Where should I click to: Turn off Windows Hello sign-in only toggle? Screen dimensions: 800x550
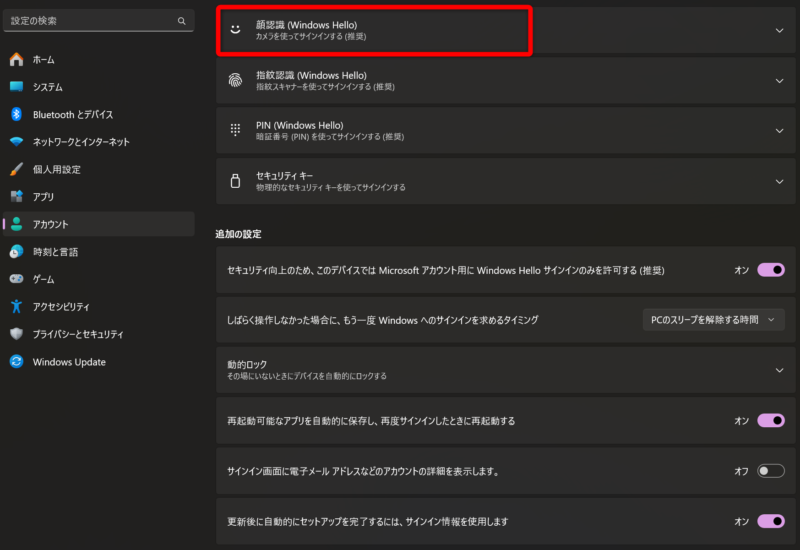[x=770, y=270]
